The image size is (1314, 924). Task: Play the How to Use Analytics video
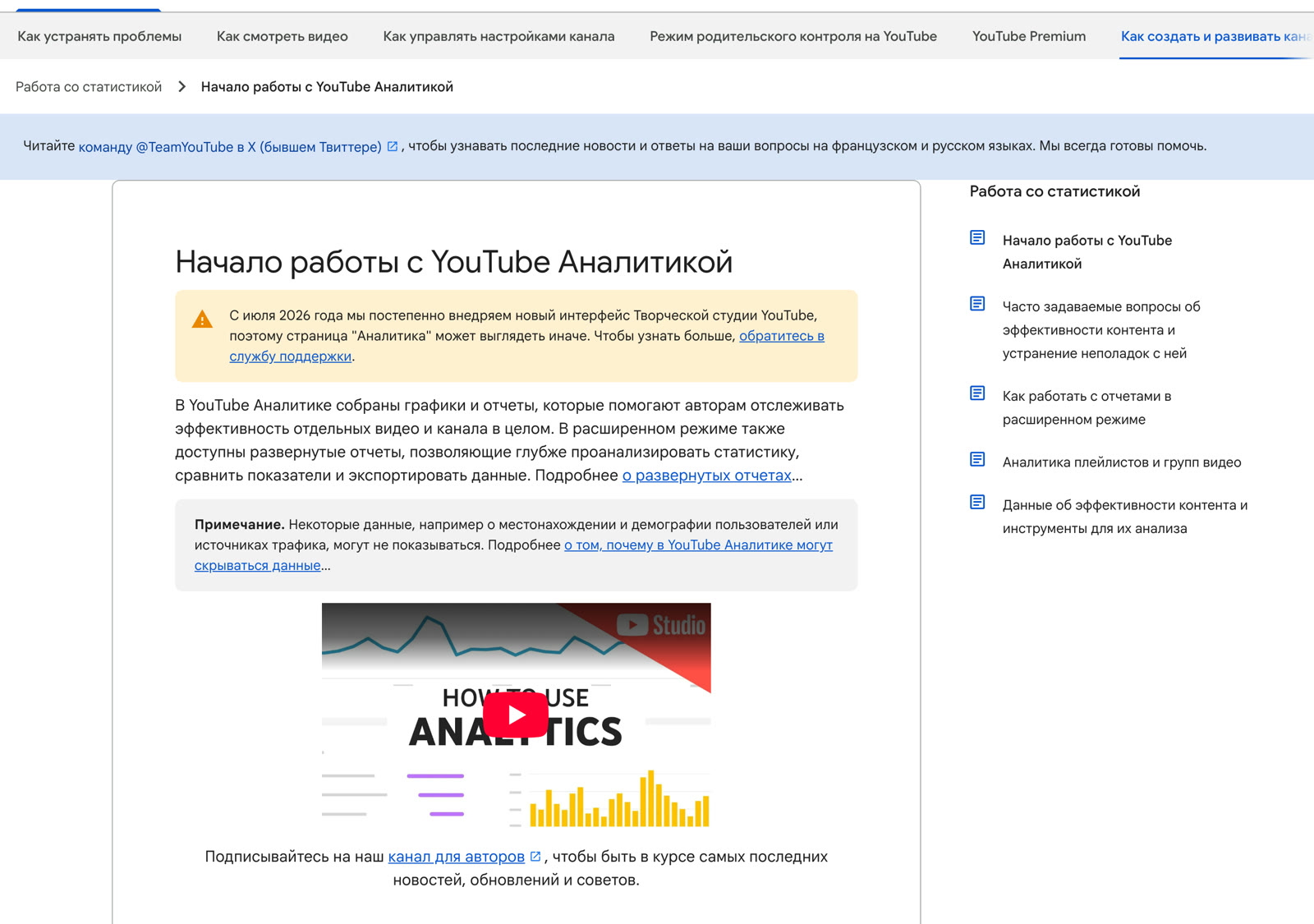coord(516,715)
